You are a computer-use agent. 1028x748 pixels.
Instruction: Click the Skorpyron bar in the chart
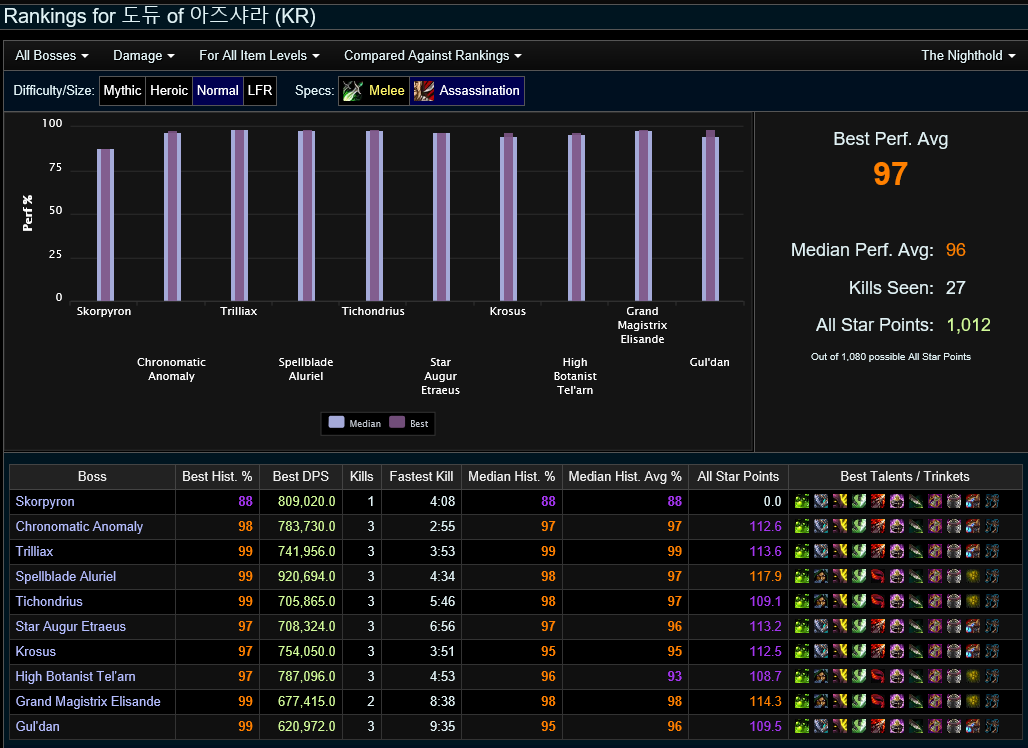click(106, 225)
